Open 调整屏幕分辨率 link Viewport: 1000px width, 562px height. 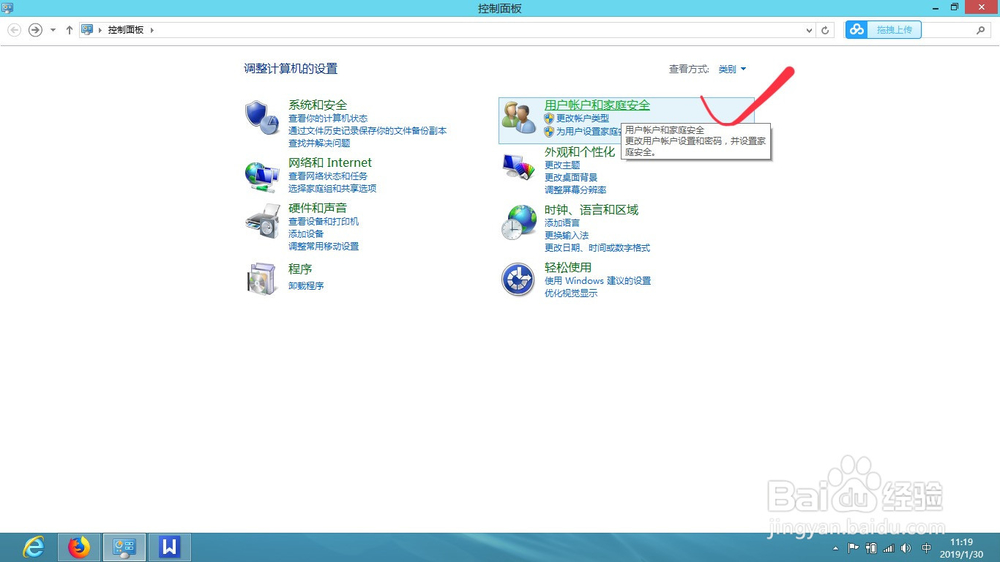575,190
